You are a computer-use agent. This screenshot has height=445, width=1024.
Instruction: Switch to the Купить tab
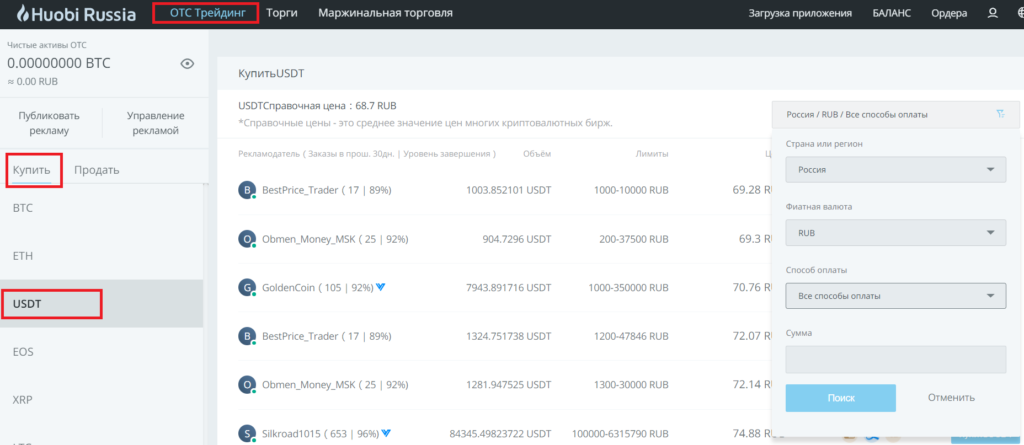[31, 170]
